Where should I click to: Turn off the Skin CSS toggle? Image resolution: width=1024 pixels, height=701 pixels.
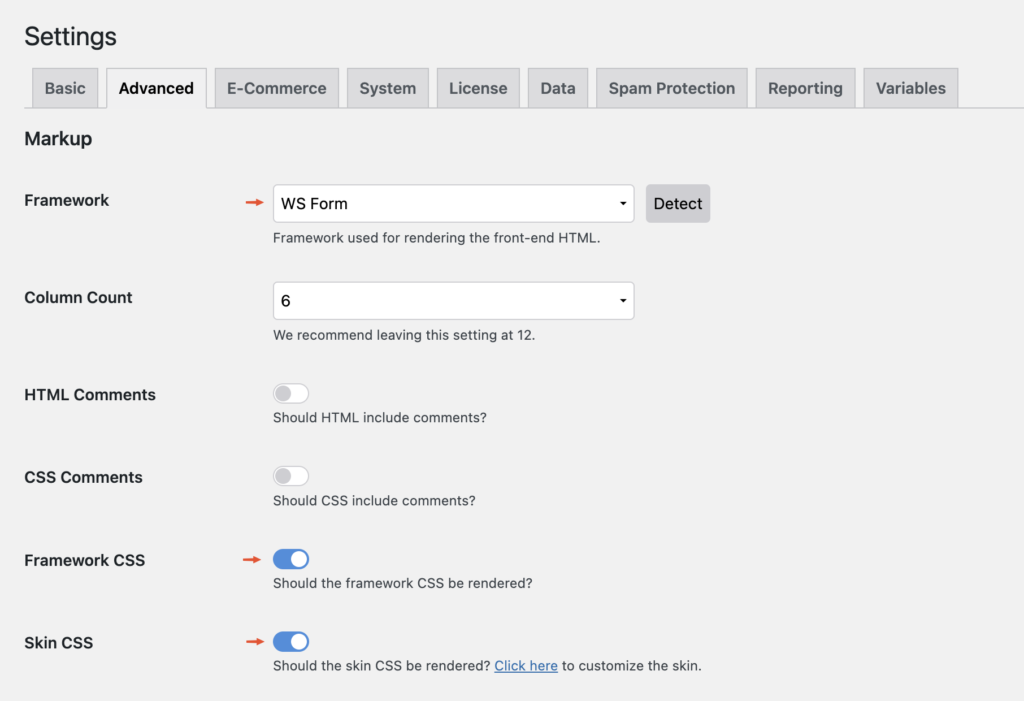point(291,641)
